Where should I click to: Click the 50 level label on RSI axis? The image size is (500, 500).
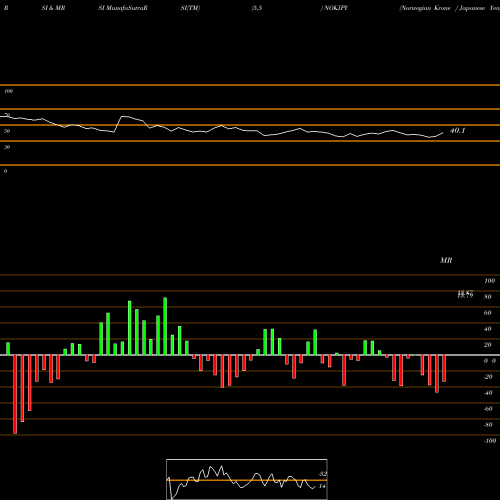[7, 131]
